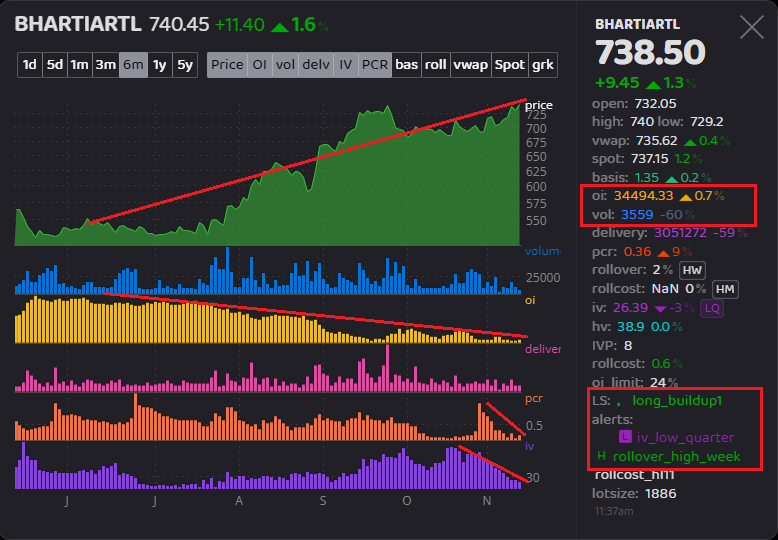Toggle the PCR chart series
778x540 pixels.
[375, 65]
